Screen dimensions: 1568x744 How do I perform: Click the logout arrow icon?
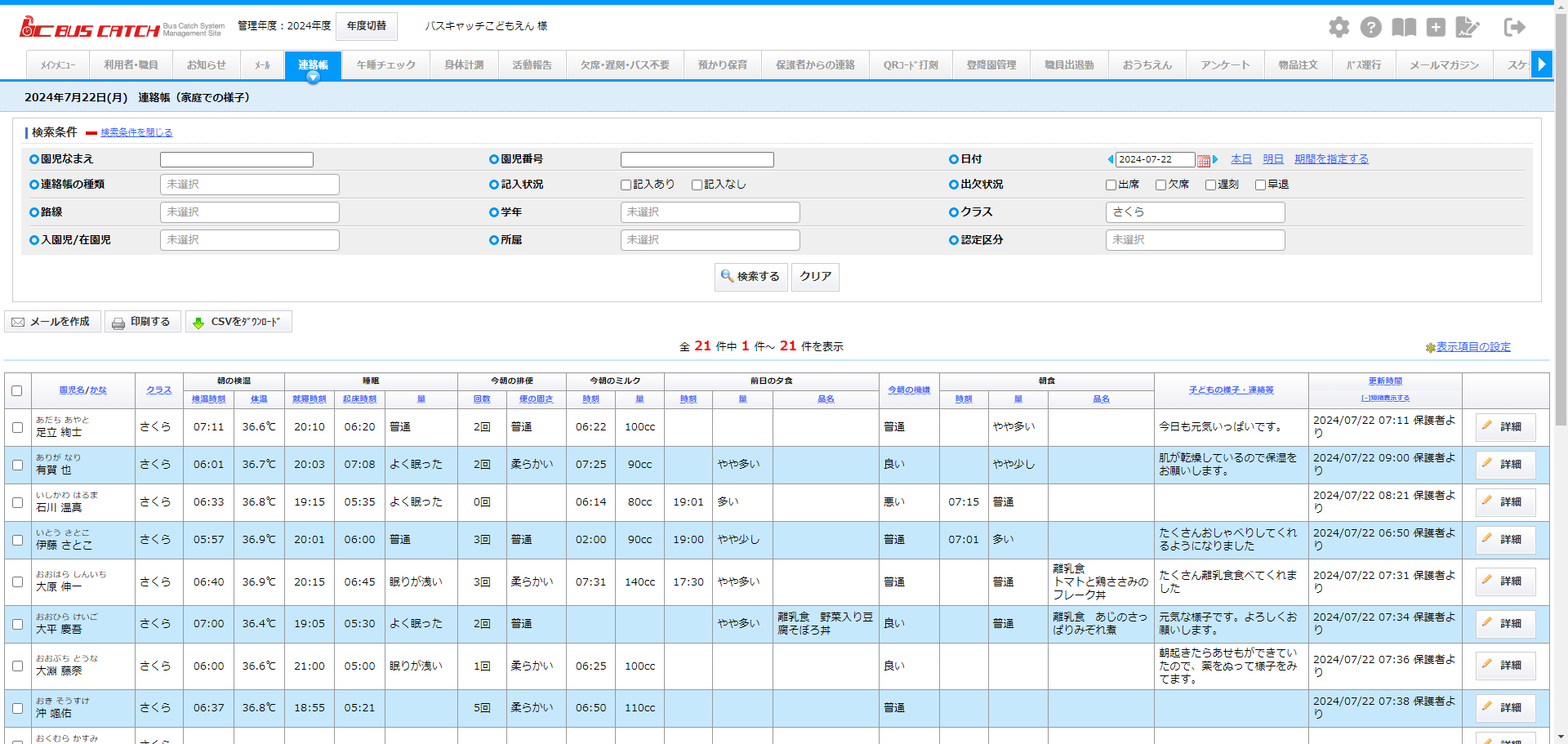(x=1514, y=28)
